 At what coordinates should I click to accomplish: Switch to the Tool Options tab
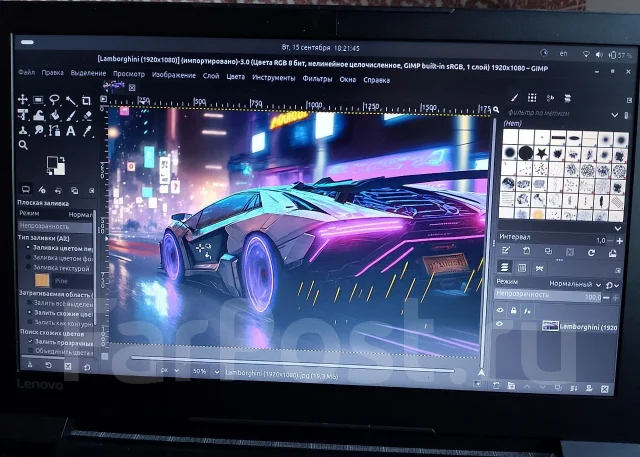26,189
